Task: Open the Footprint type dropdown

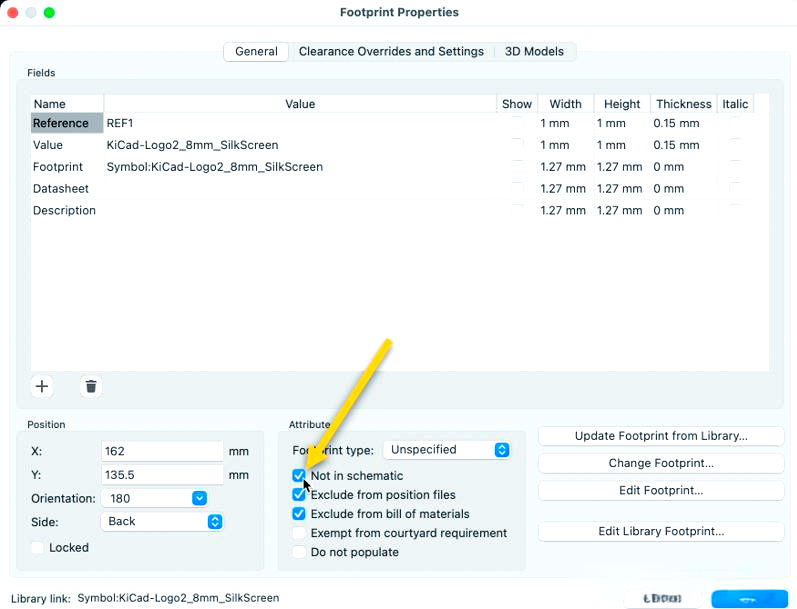Action: click(x=449, y=450)
